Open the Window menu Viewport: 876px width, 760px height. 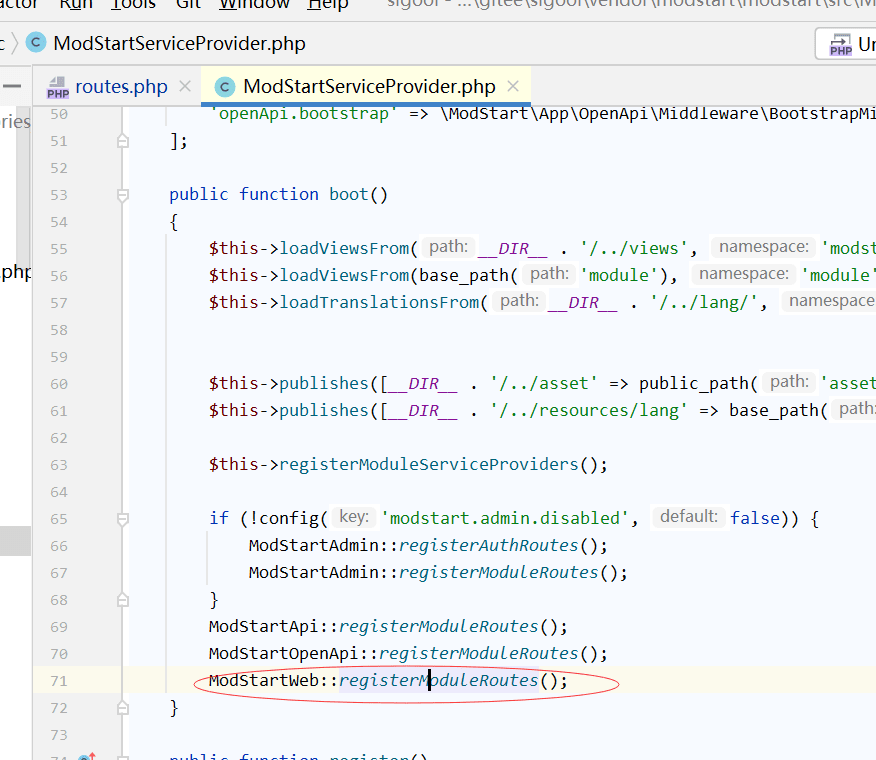click(254, 4)
